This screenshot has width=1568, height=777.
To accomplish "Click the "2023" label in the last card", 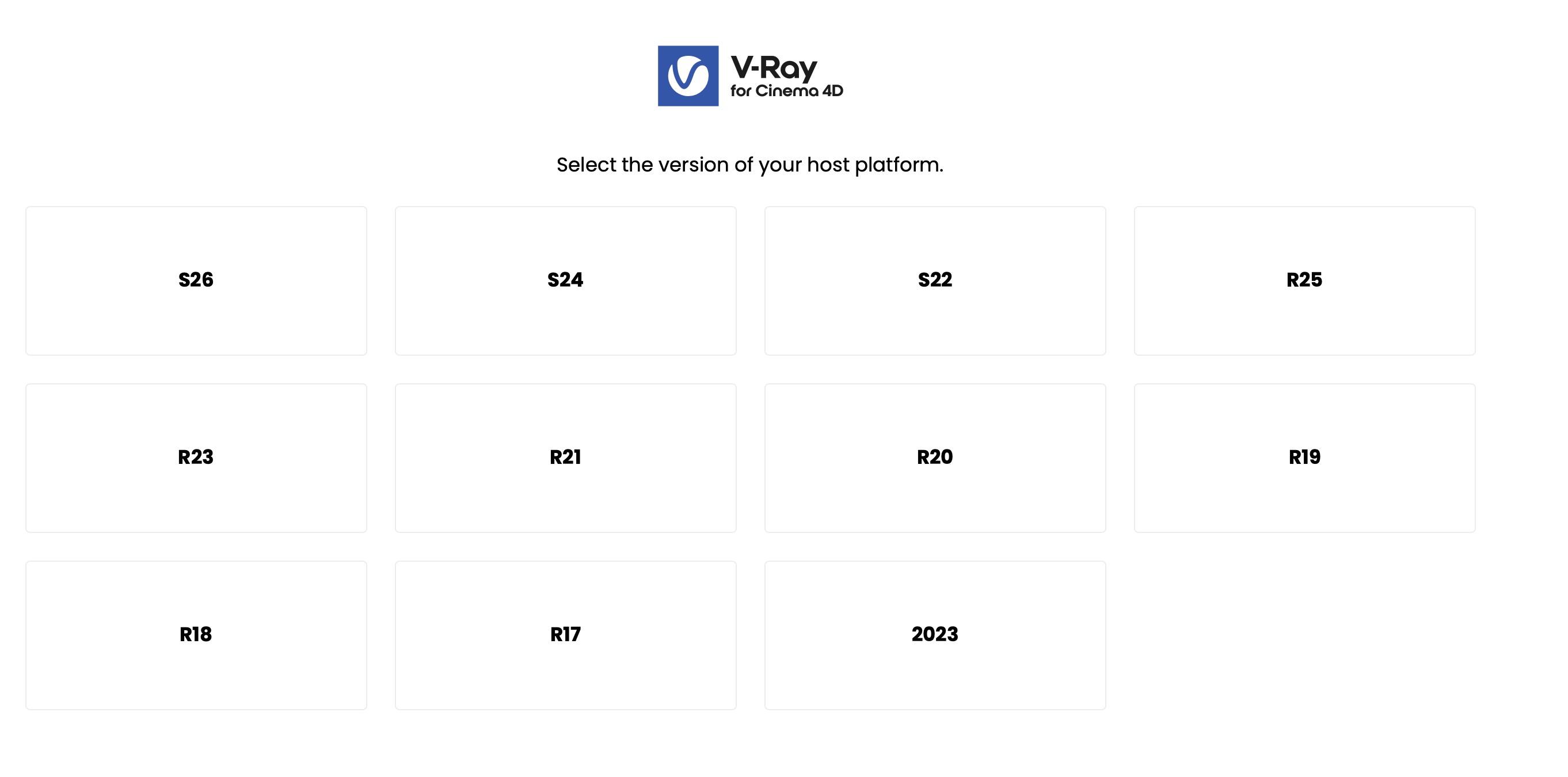I will 935,635.
